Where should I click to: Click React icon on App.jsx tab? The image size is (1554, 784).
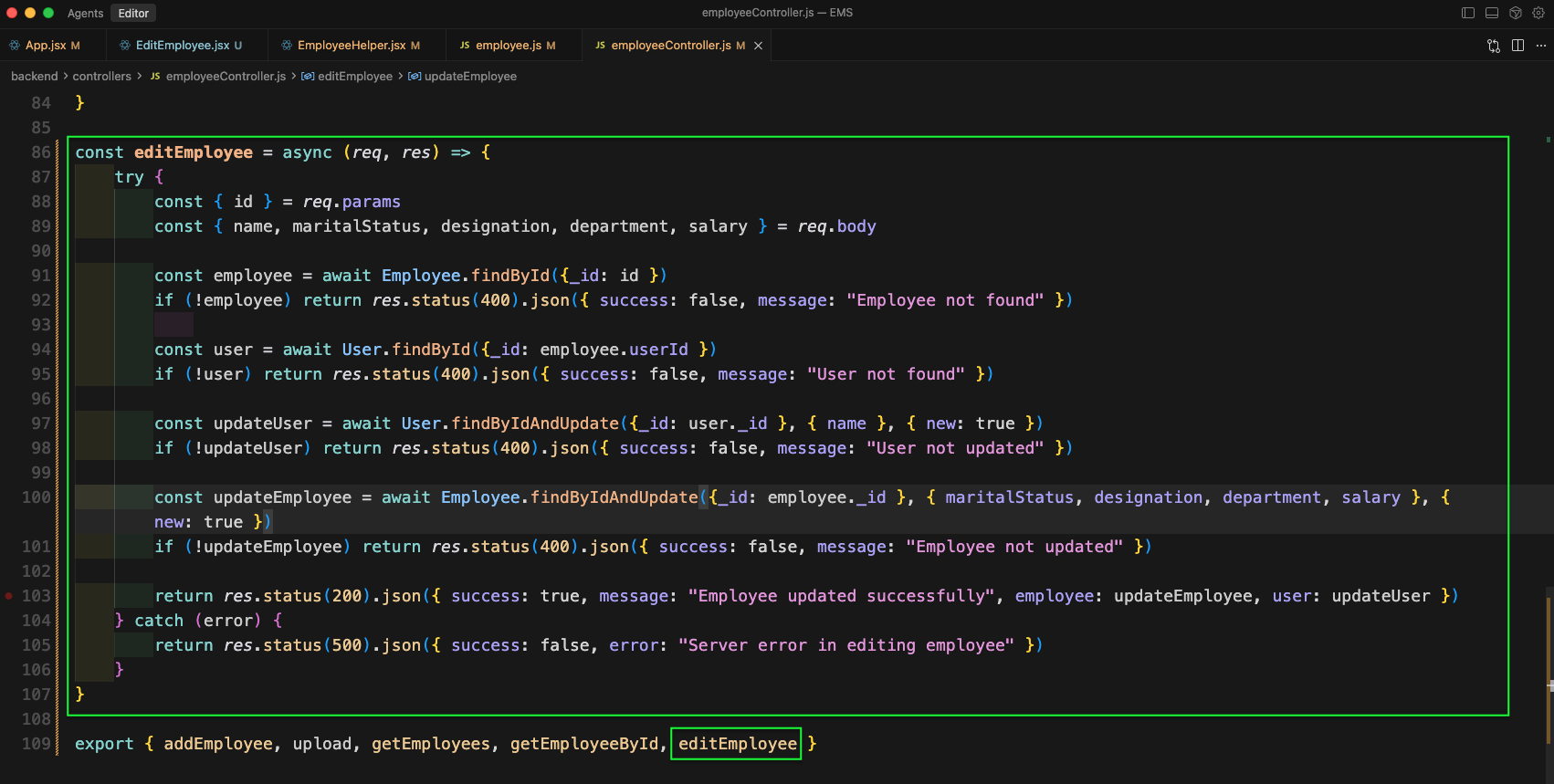tap(15, 45)
